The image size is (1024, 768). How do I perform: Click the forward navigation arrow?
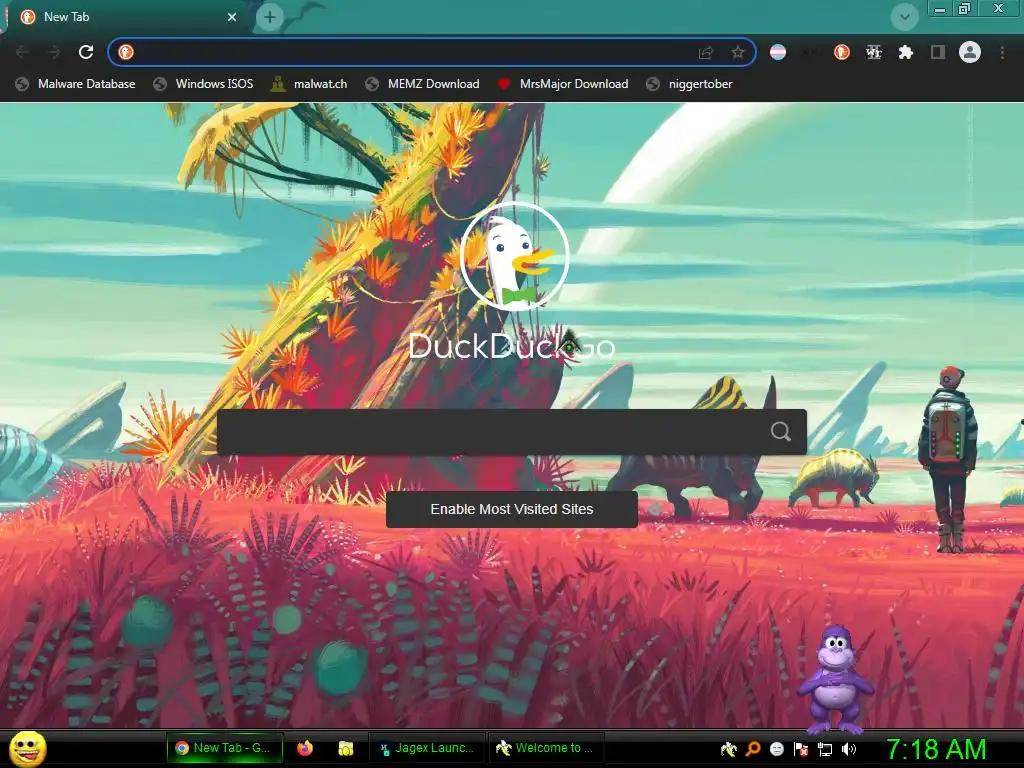(54, 52)
